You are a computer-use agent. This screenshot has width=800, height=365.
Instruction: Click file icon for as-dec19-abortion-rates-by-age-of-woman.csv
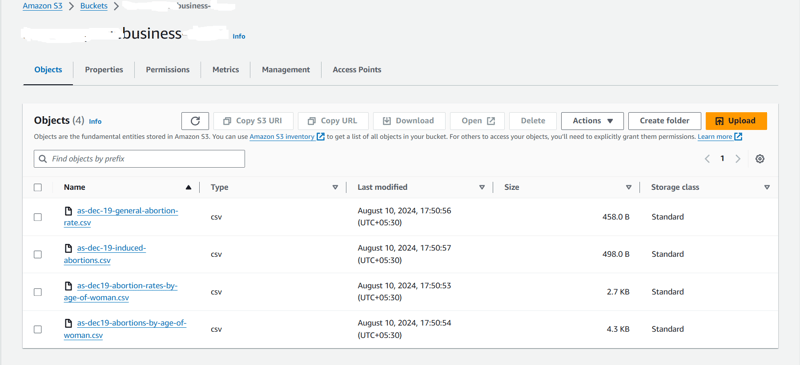click(68, 286)
